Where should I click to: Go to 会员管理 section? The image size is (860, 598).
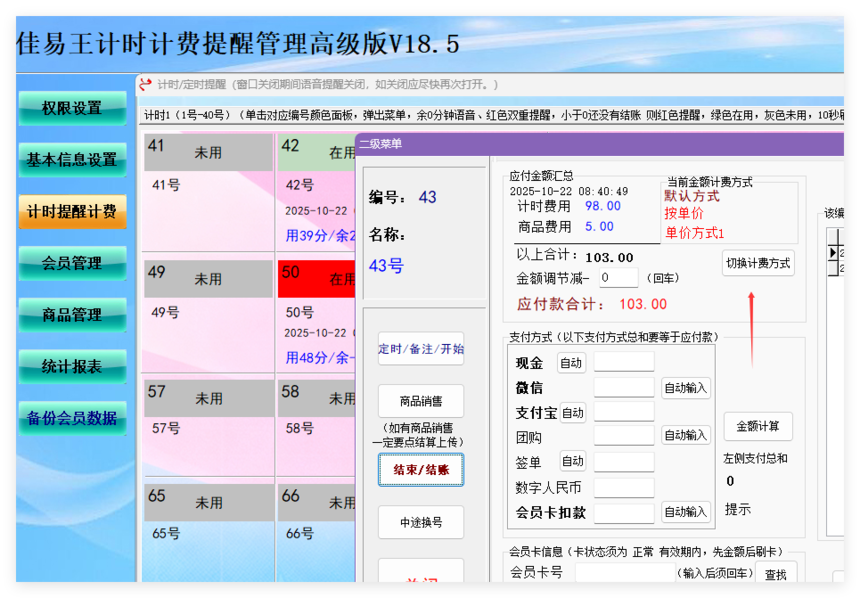point(72,263)
